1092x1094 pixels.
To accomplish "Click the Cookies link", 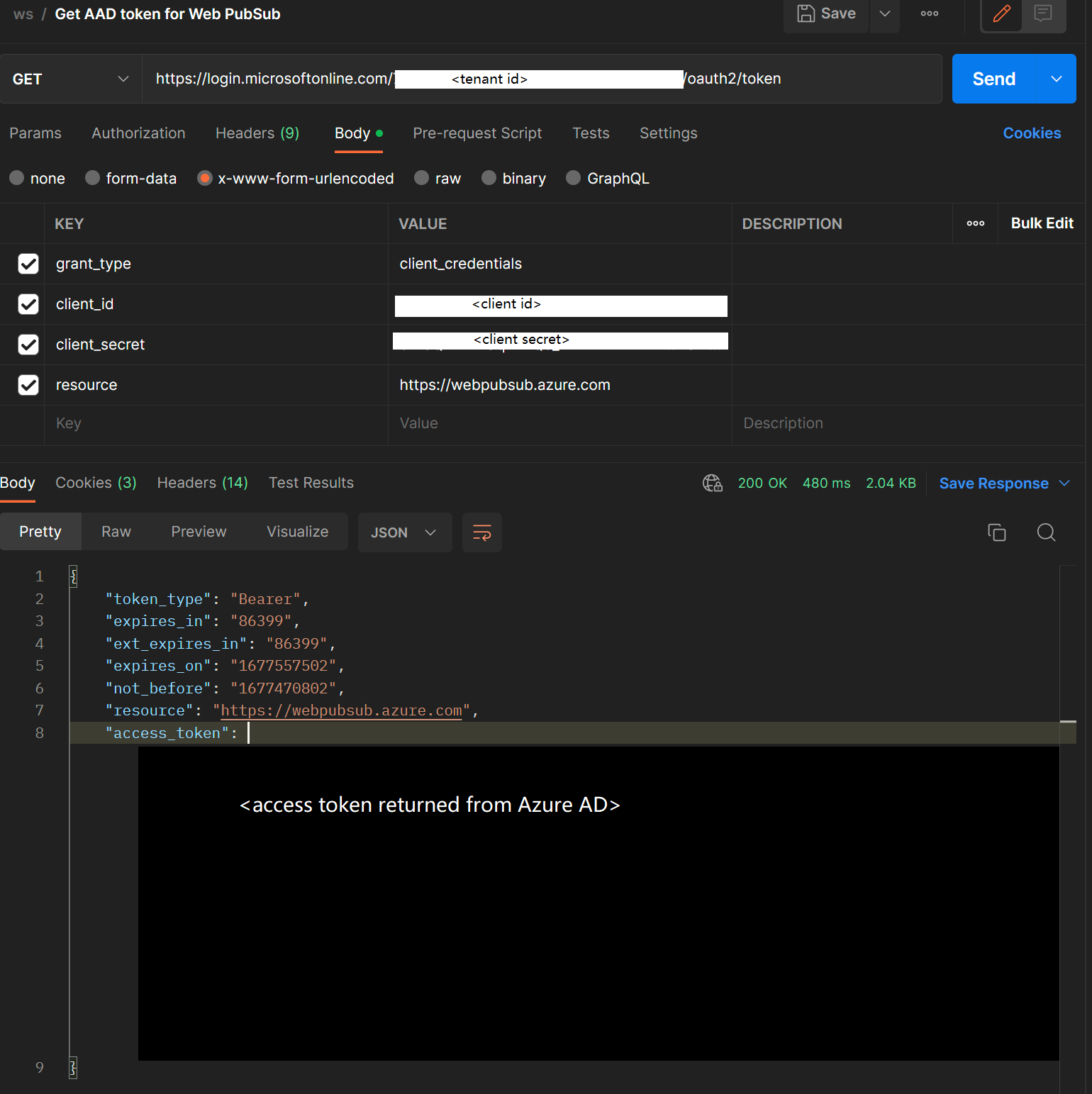I will [1031, 133].
